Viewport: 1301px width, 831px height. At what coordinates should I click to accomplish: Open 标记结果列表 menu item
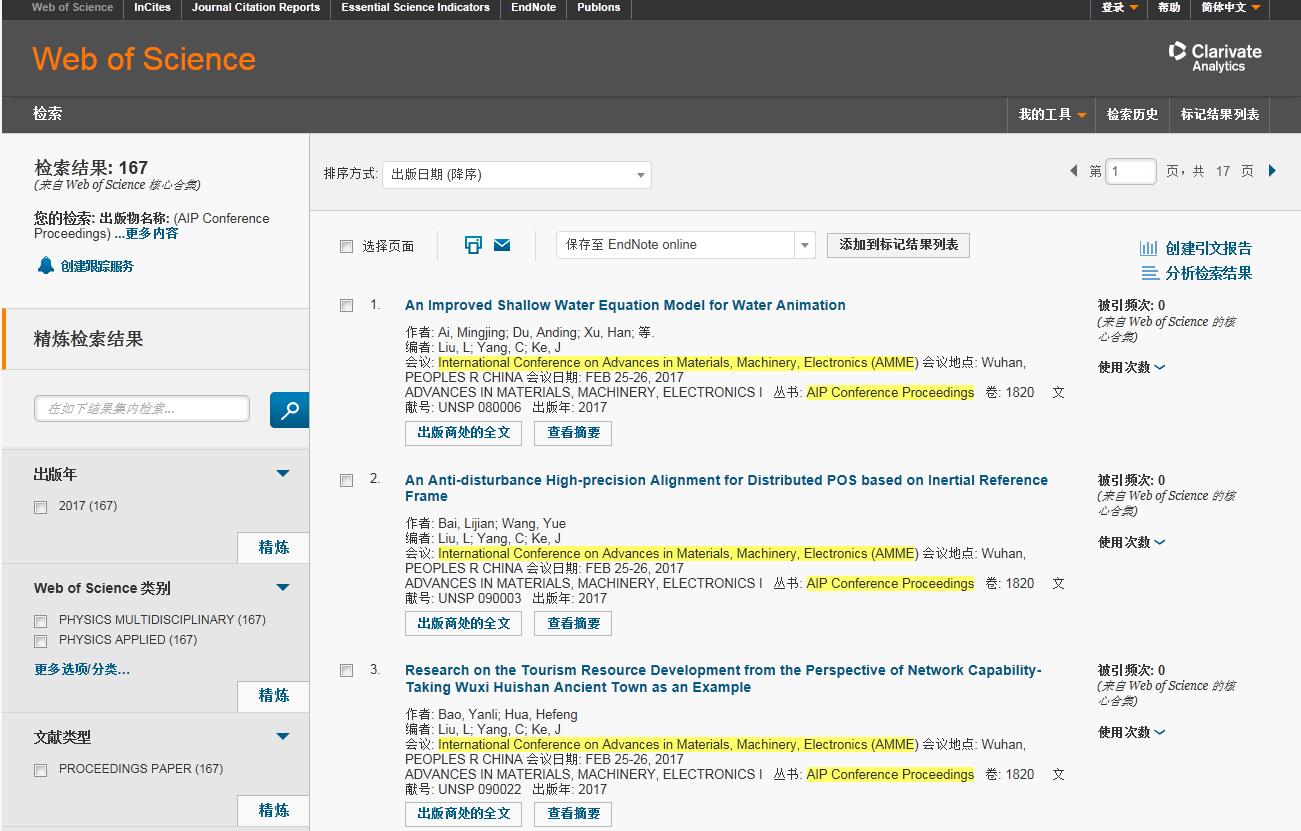(x=1220, y=115)
